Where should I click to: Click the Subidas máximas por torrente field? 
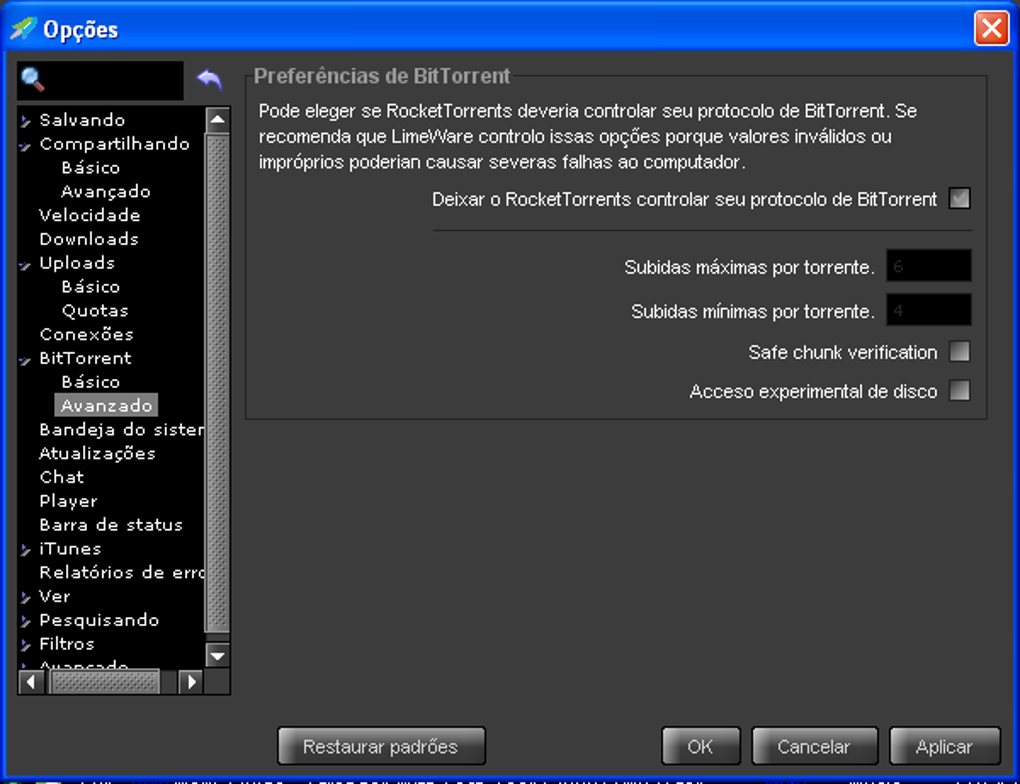click(x=928, y=266)
